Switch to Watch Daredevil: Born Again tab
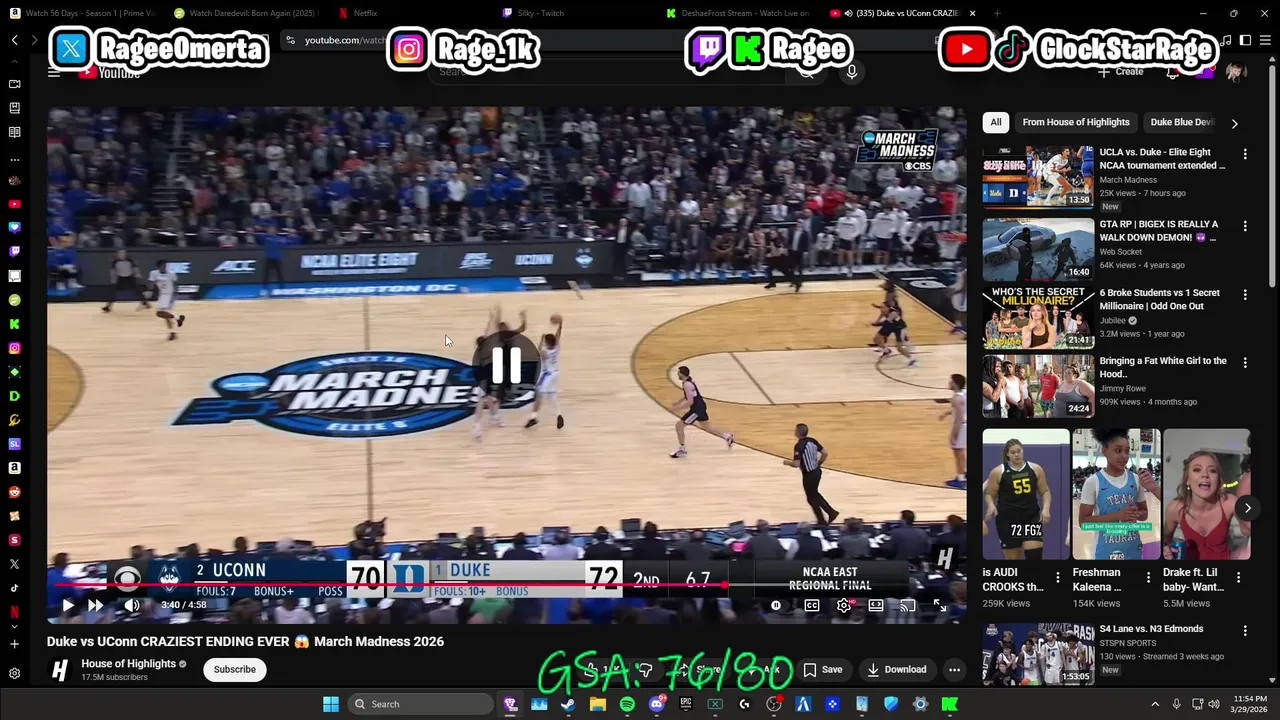The height and width of the screenshot is (720, 1280). point(246,13)
